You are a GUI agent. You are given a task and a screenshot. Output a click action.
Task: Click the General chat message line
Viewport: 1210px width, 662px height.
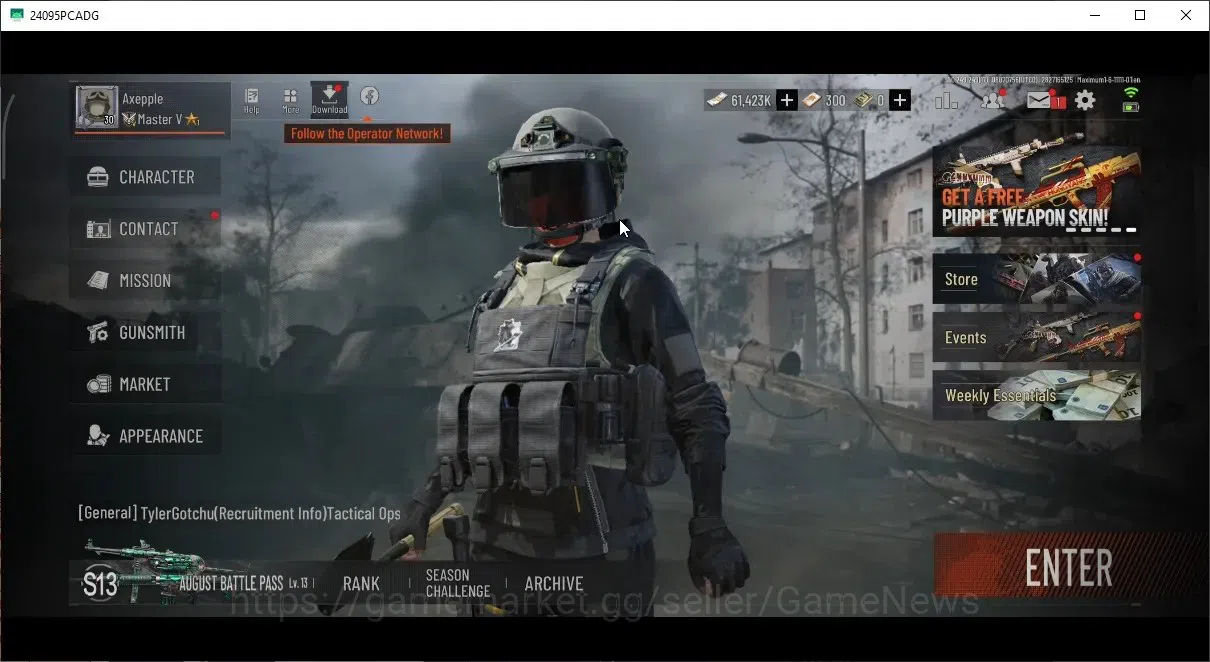239,513
